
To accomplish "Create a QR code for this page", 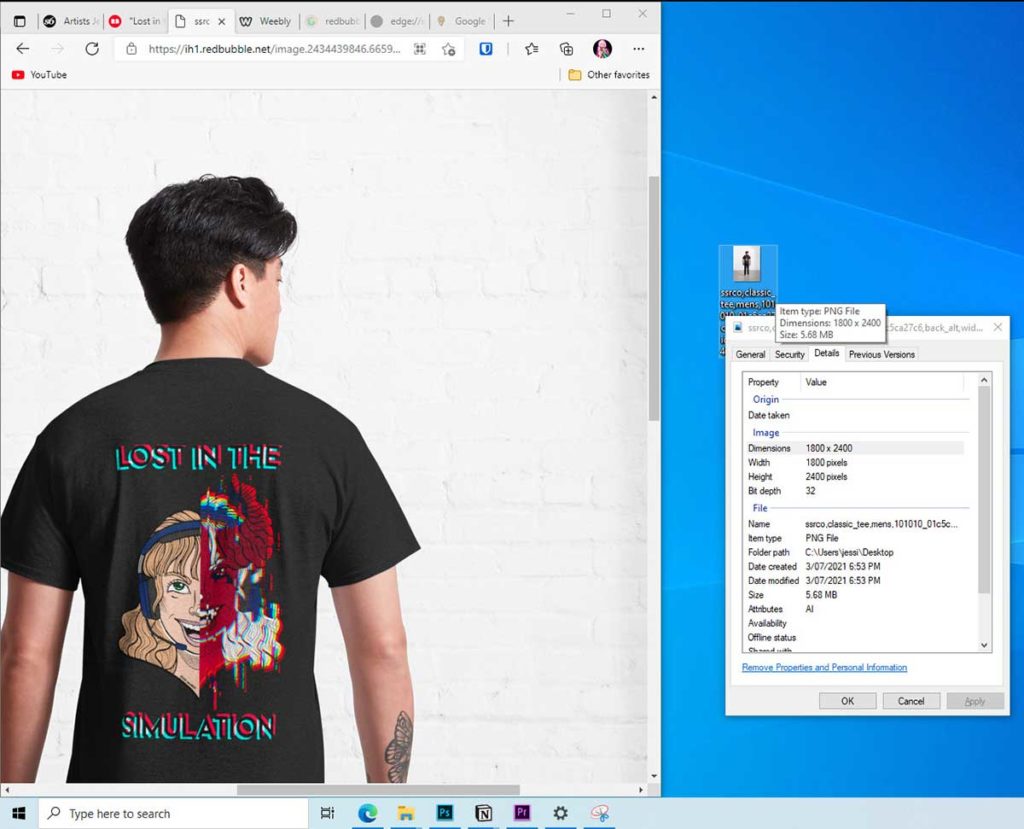I will [x=420, y=49].
